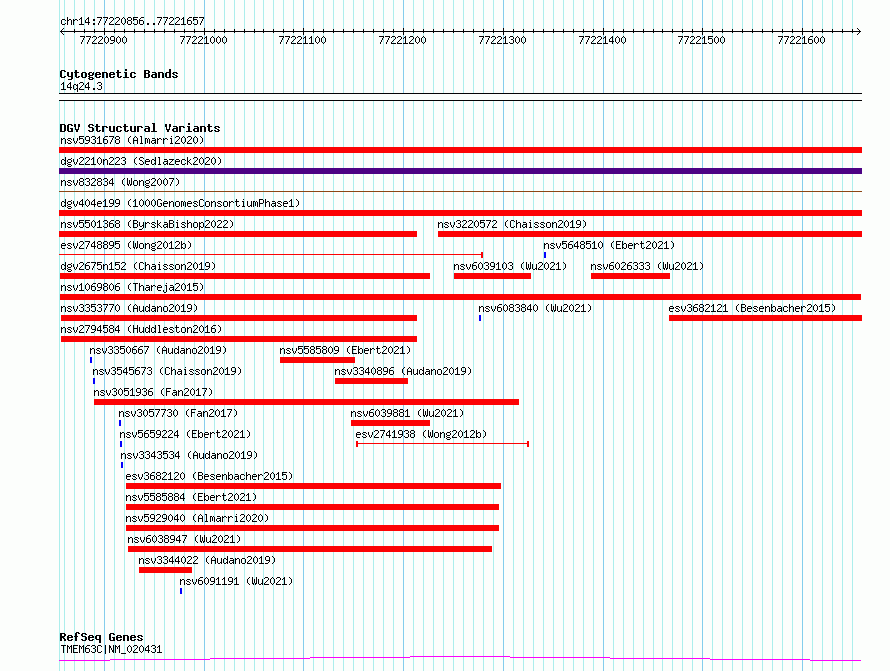Select the red esv3682121 variant bar
The width and height of the screenshot is (890, 671).
point(766,318)
